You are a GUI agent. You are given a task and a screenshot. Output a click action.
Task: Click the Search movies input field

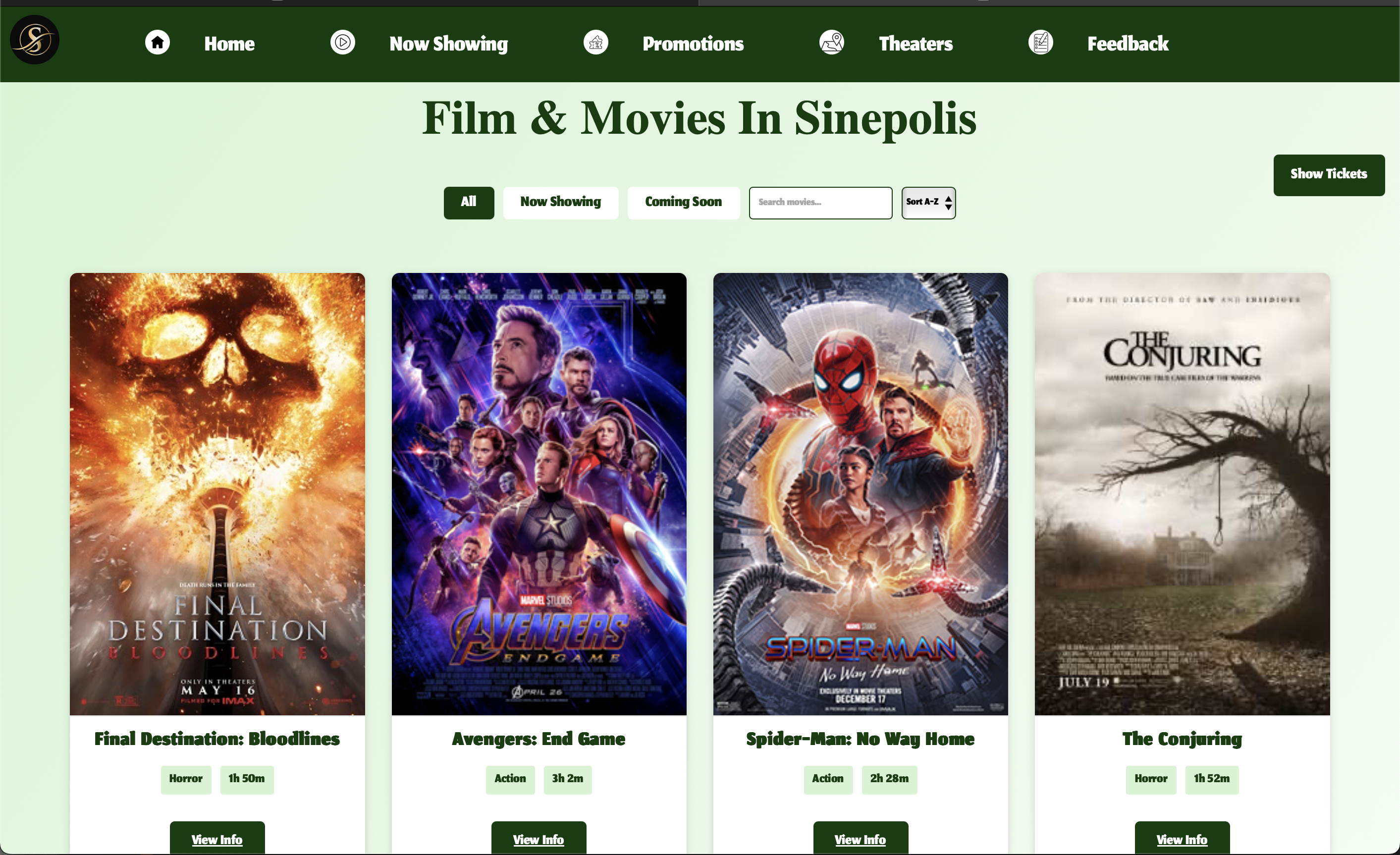click(x=820, y=203)
